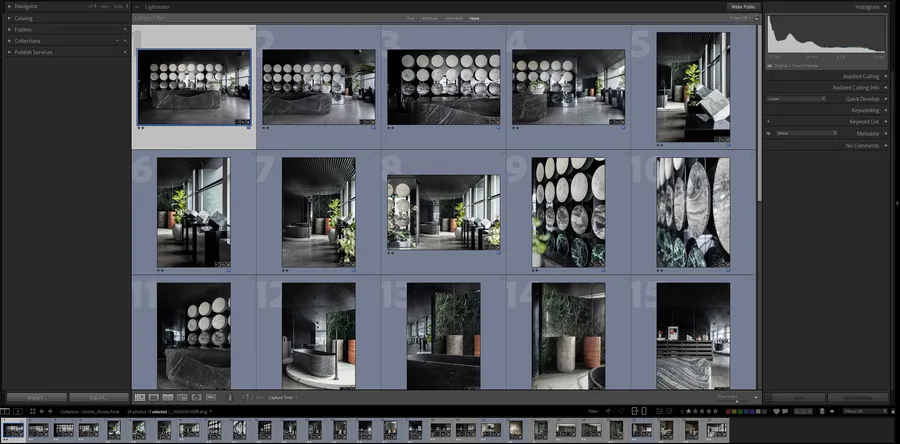Click plus icon on Publish Services panel
The width and height of the screenshot is (900, 444).
(x=125, y=52)
